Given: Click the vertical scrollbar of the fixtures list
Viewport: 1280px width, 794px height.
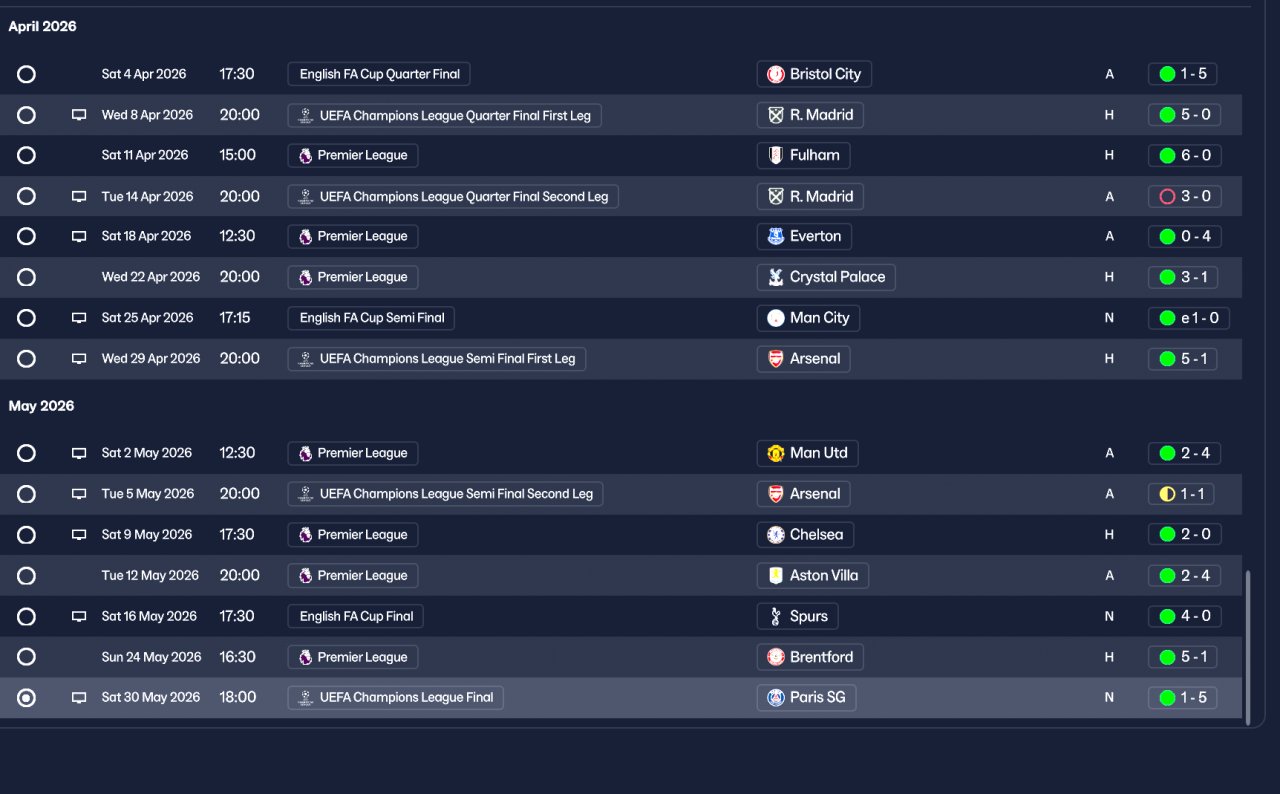Looking at the screenshot, I should pos(1247,647).
